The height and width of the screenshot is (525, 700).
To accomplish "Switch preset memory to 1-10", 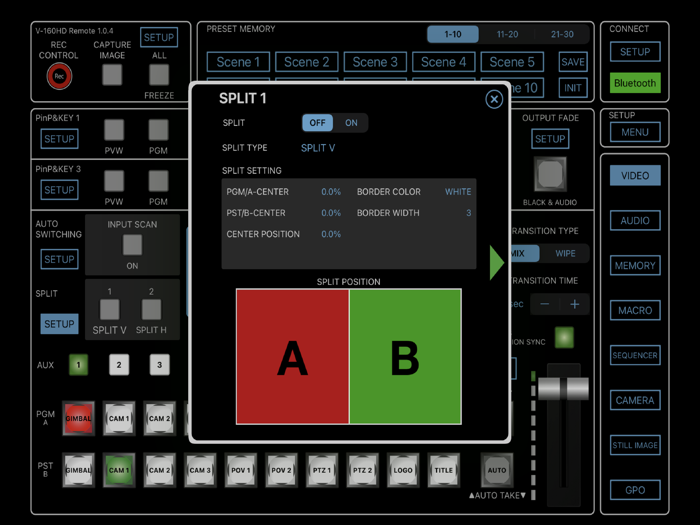I will [x=453, y=34].
